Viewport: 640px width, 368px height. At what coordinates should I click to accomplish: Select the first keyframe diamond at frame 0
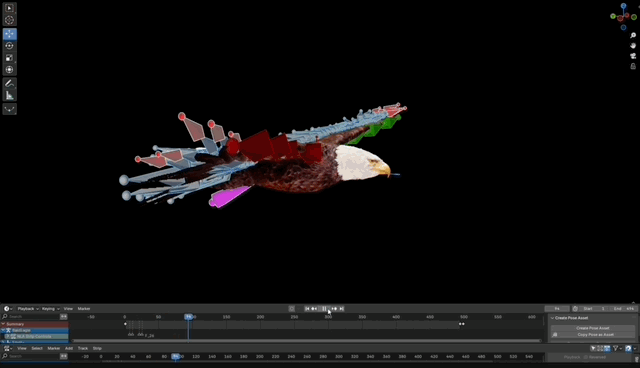125,324
